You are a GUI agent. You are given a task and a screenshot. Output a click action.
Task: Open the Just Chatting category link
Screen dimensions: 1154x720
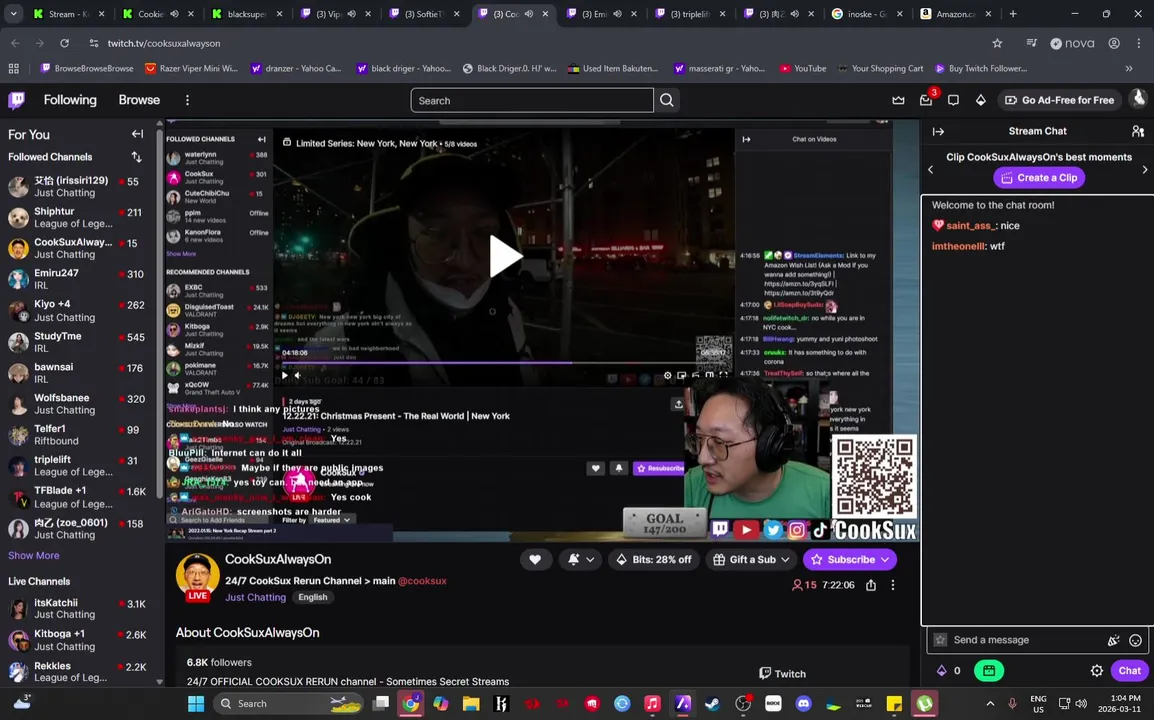click(255, 597)
